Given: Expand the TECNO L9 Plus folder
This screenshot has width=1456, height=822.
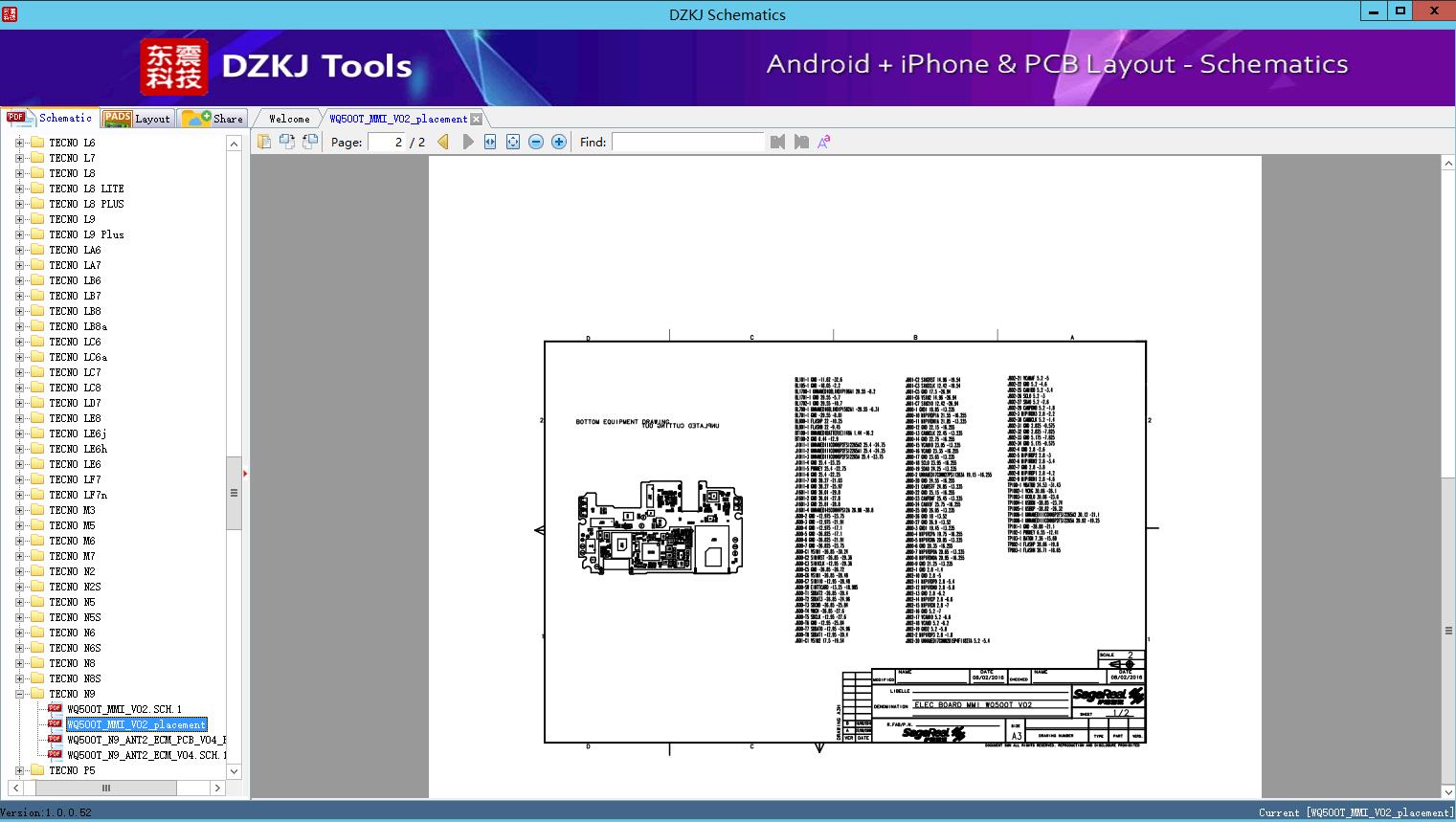Looking at the screenshot, I should click(x=19, y=234).
